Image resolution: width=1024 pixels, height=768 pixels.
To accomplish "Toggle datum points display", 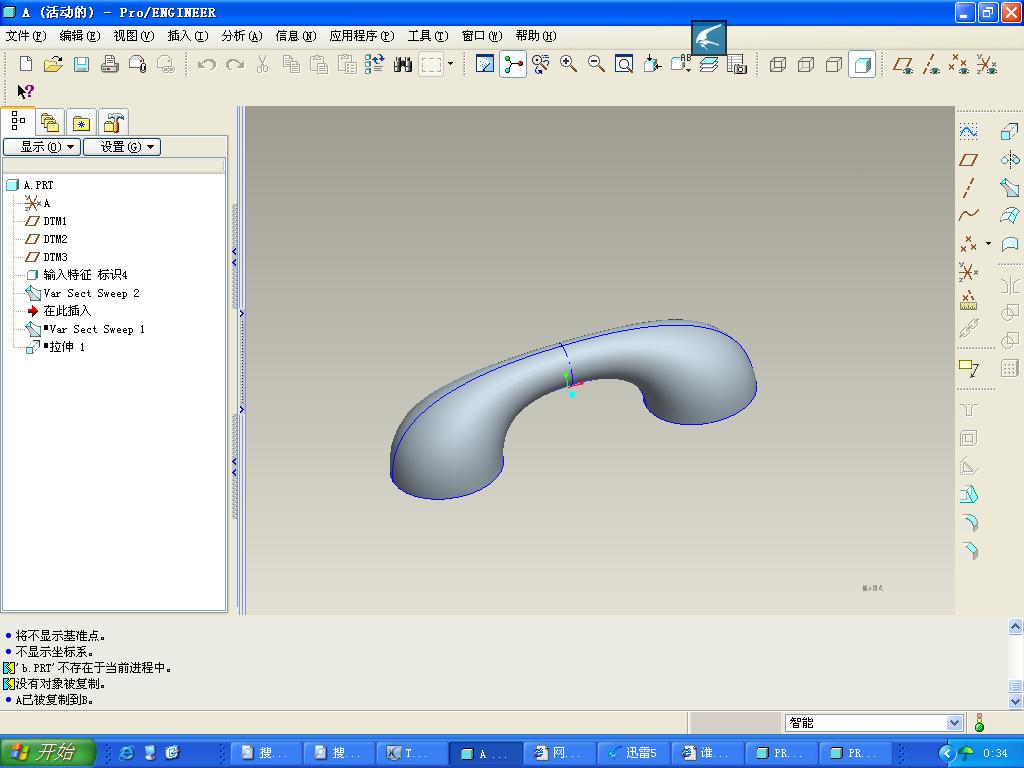I will click(959, 64).
